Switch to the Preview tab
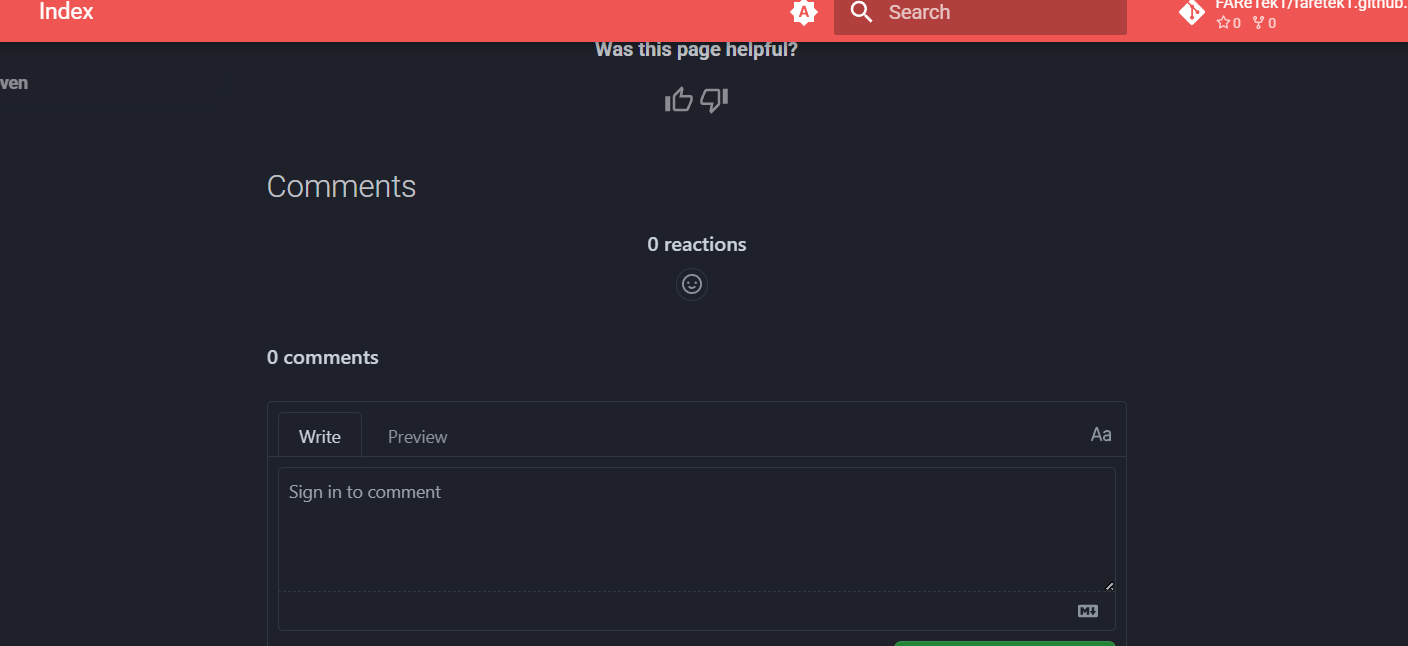1408x646 pixels. click(417, 437)
